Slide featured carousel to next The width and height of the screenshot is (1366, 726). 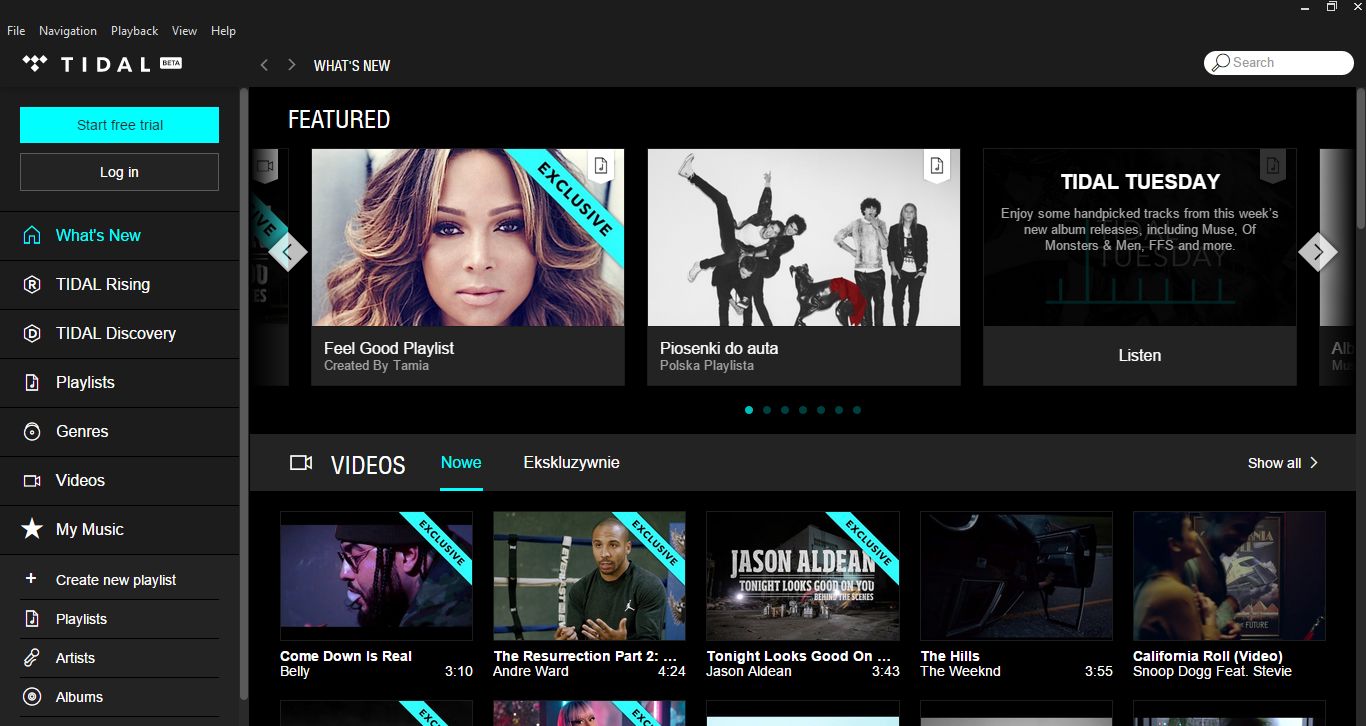1318,252
